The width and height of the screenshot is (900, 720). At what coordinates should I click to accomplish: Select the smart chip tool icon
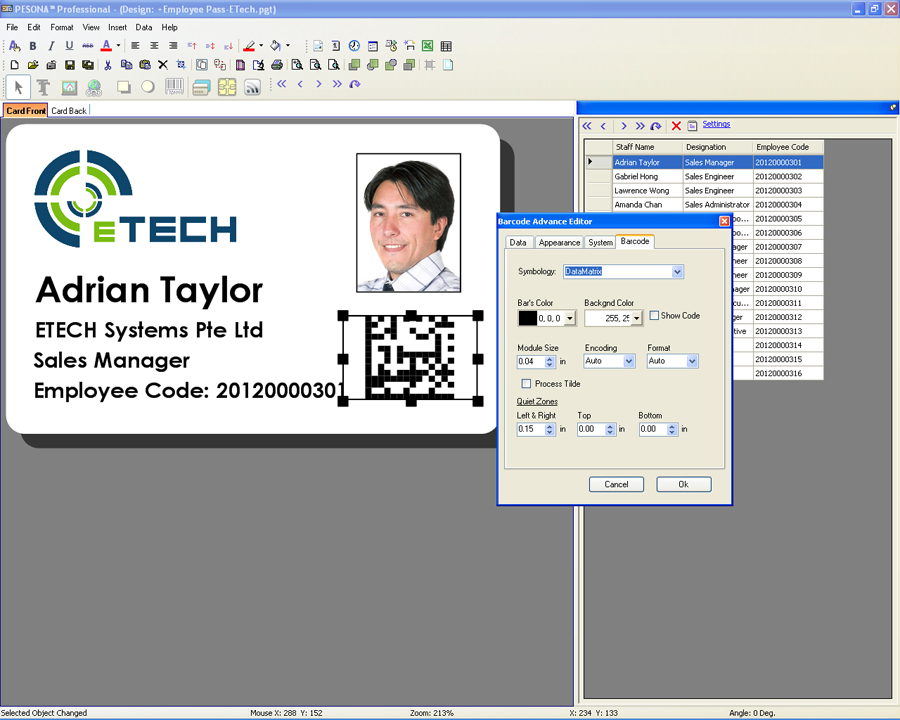(227, 87)
